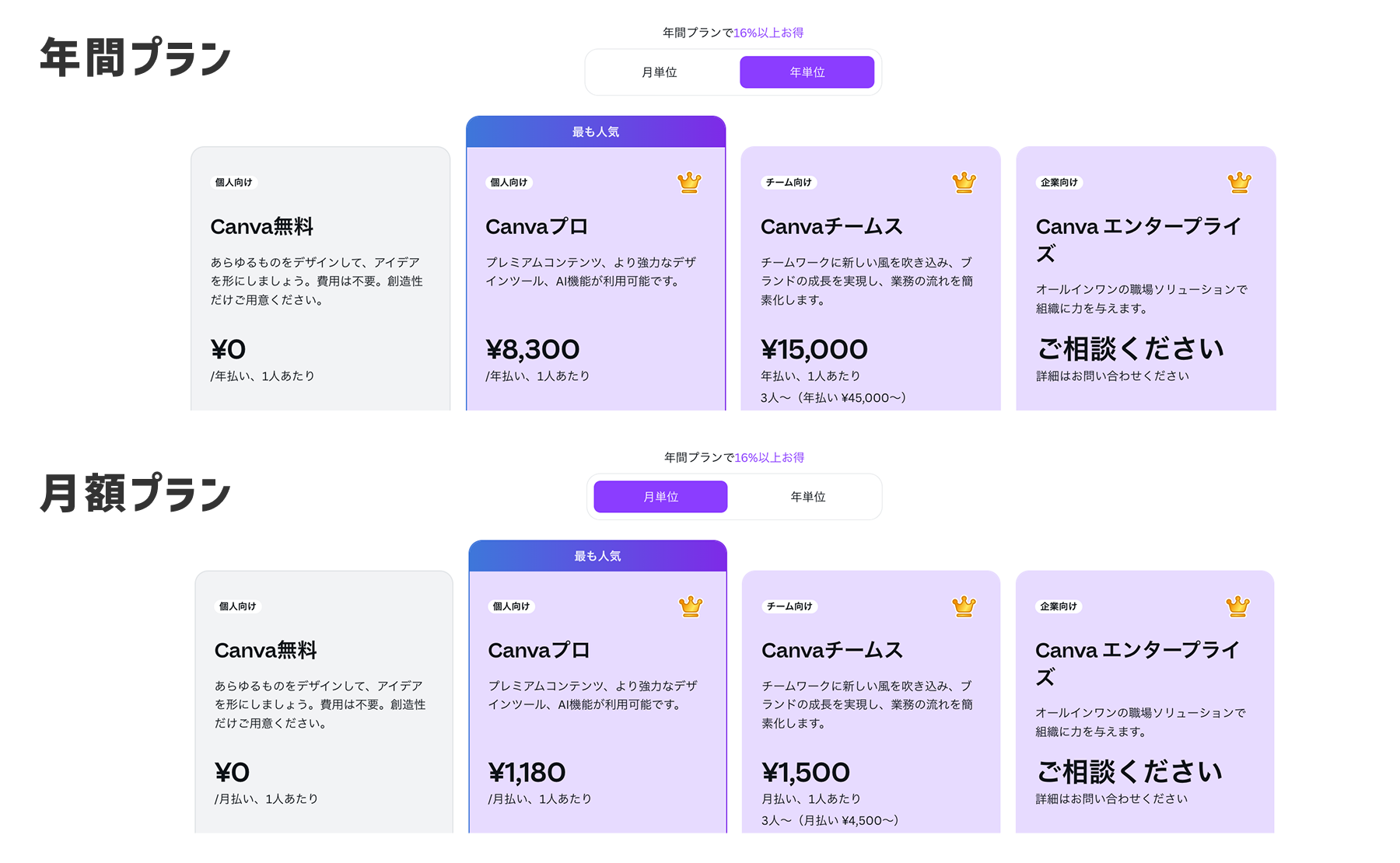The image size is (1400, 863).
Task: Click crown icon on monthly Canvaチームス card
Action: pos(964,606)
